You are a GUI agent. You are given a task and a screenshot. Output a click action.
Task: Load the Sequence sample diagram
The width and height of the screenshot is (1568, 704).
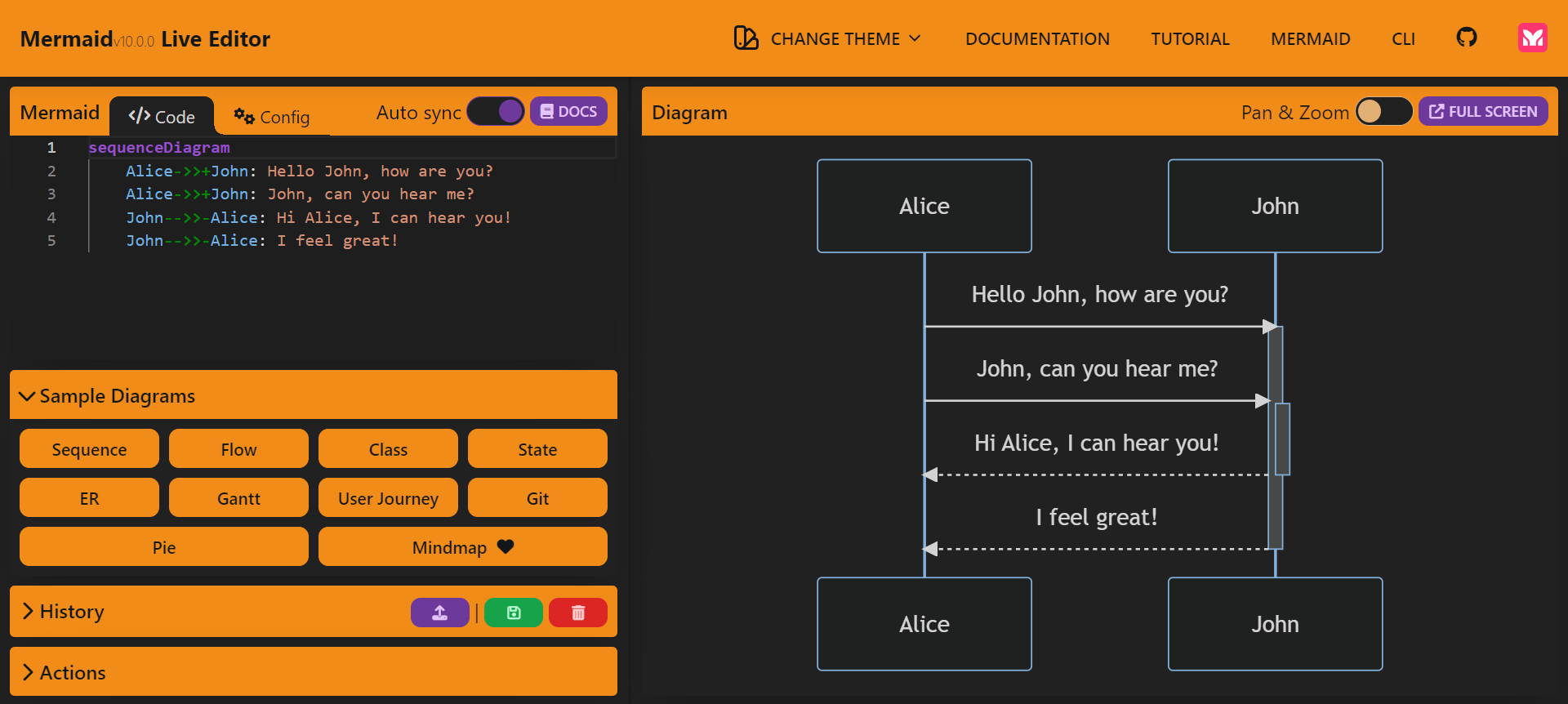tap(89, 448)
